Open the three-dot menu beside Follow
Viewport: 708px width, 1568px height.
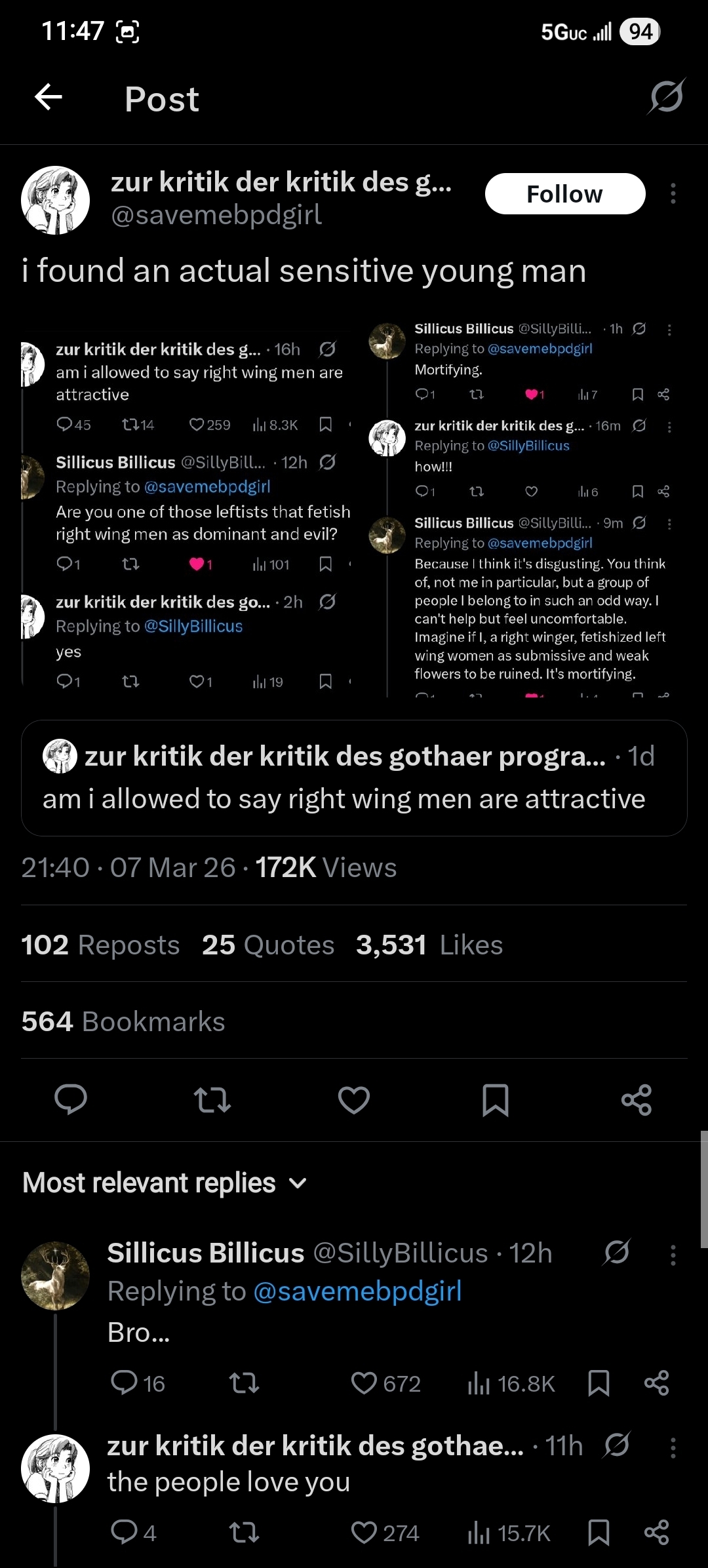[x=673, y=194]
